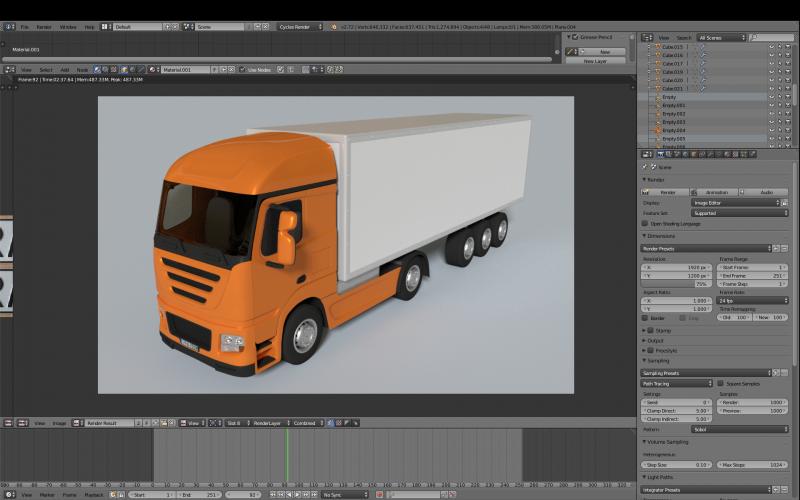
Task: Click the grease pencil New button
Action: tap(604, 52)
